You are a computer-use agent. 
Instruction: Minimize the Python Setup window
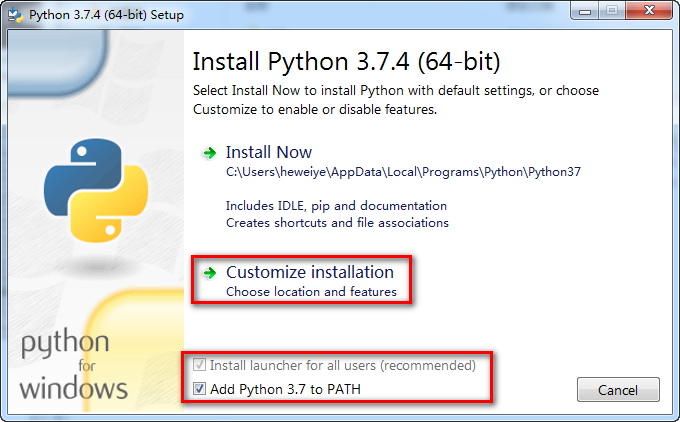click(584, 13)
